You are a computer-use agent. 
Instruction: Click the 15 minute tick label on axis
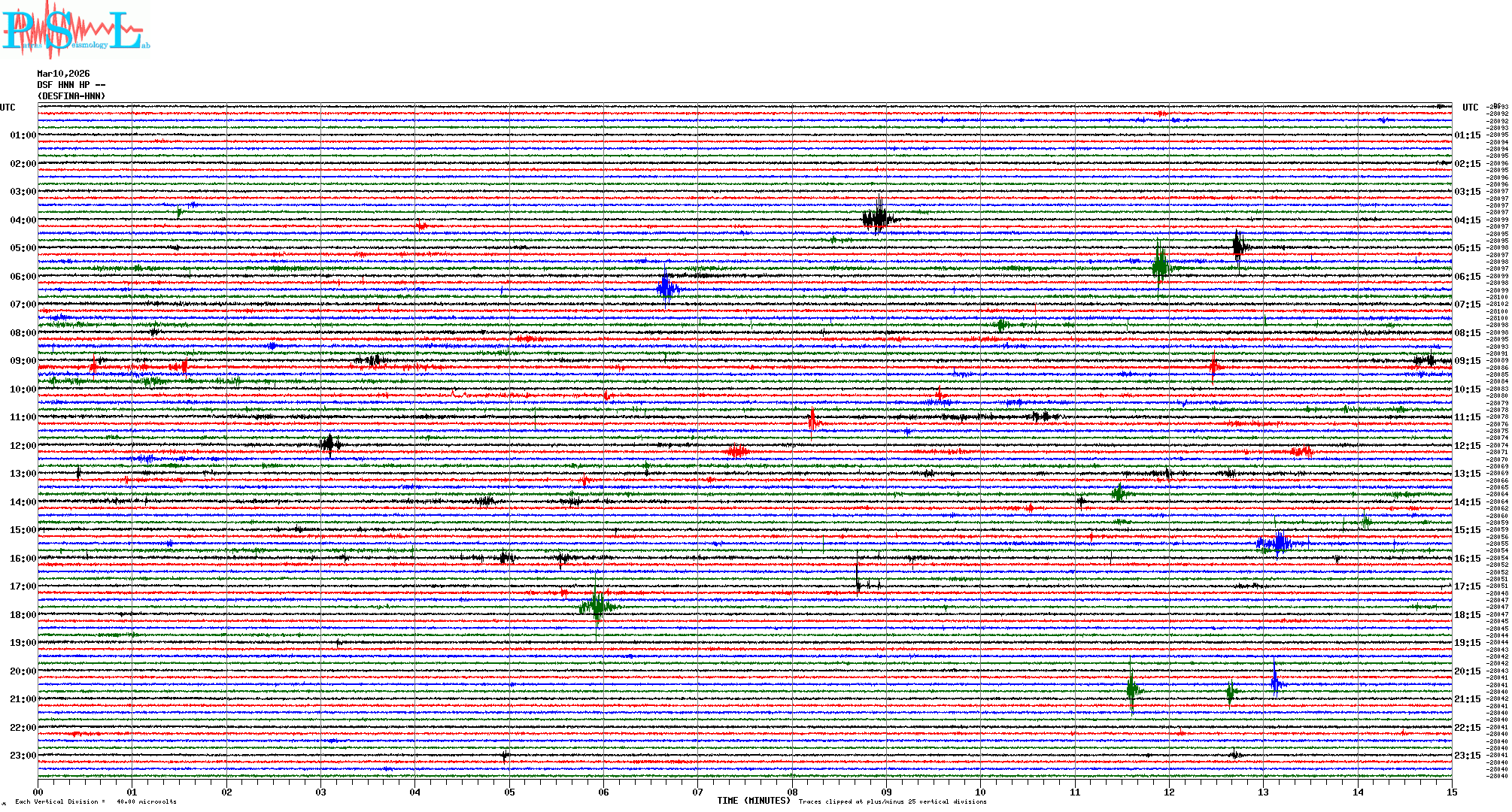pyautogui.click(x=1451, y=792)
